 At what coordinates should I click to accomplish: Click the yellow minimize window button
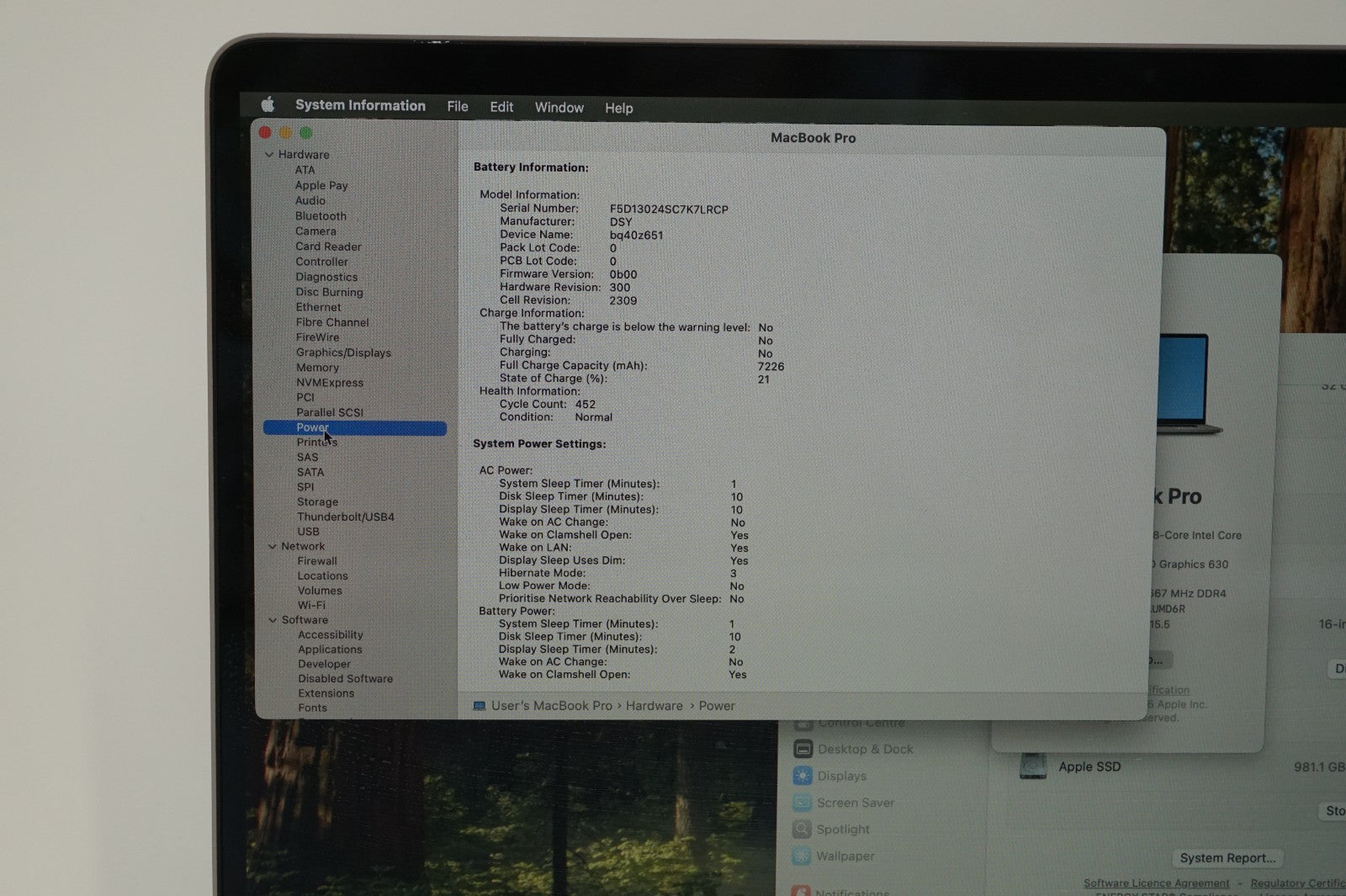click(285, 133)
